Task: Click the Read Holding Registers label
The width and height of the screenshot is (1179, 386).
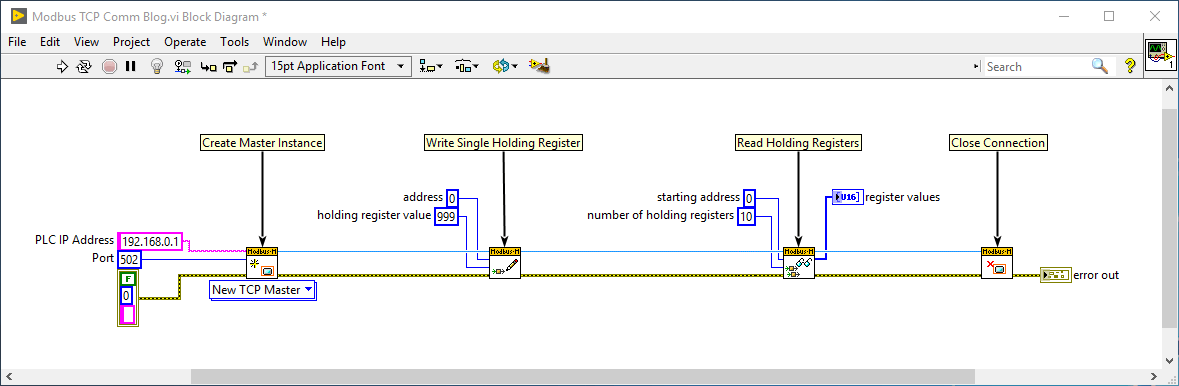Action: coord(798,143)
